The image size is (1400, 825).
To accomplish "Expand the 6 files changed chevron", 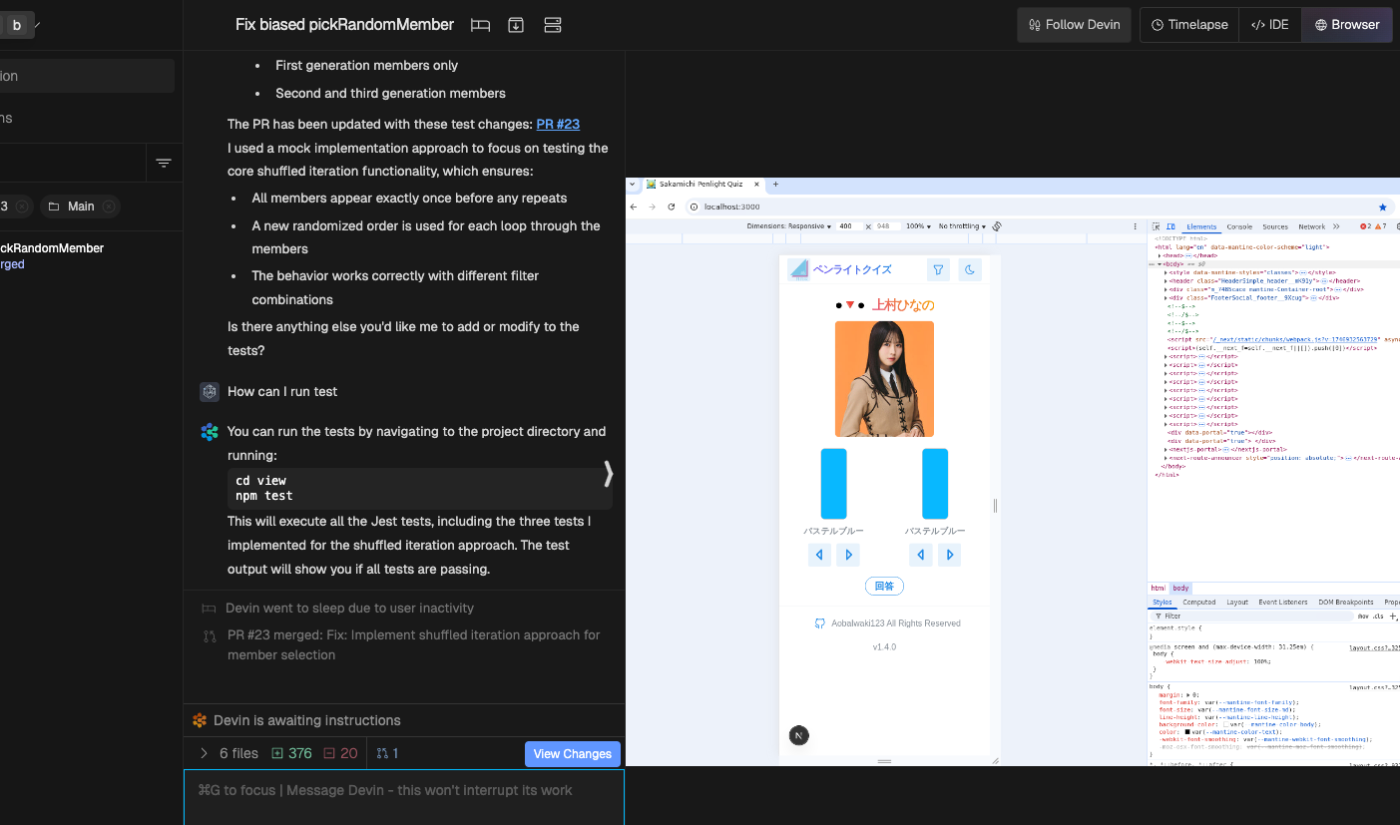I will pos(204,753).
